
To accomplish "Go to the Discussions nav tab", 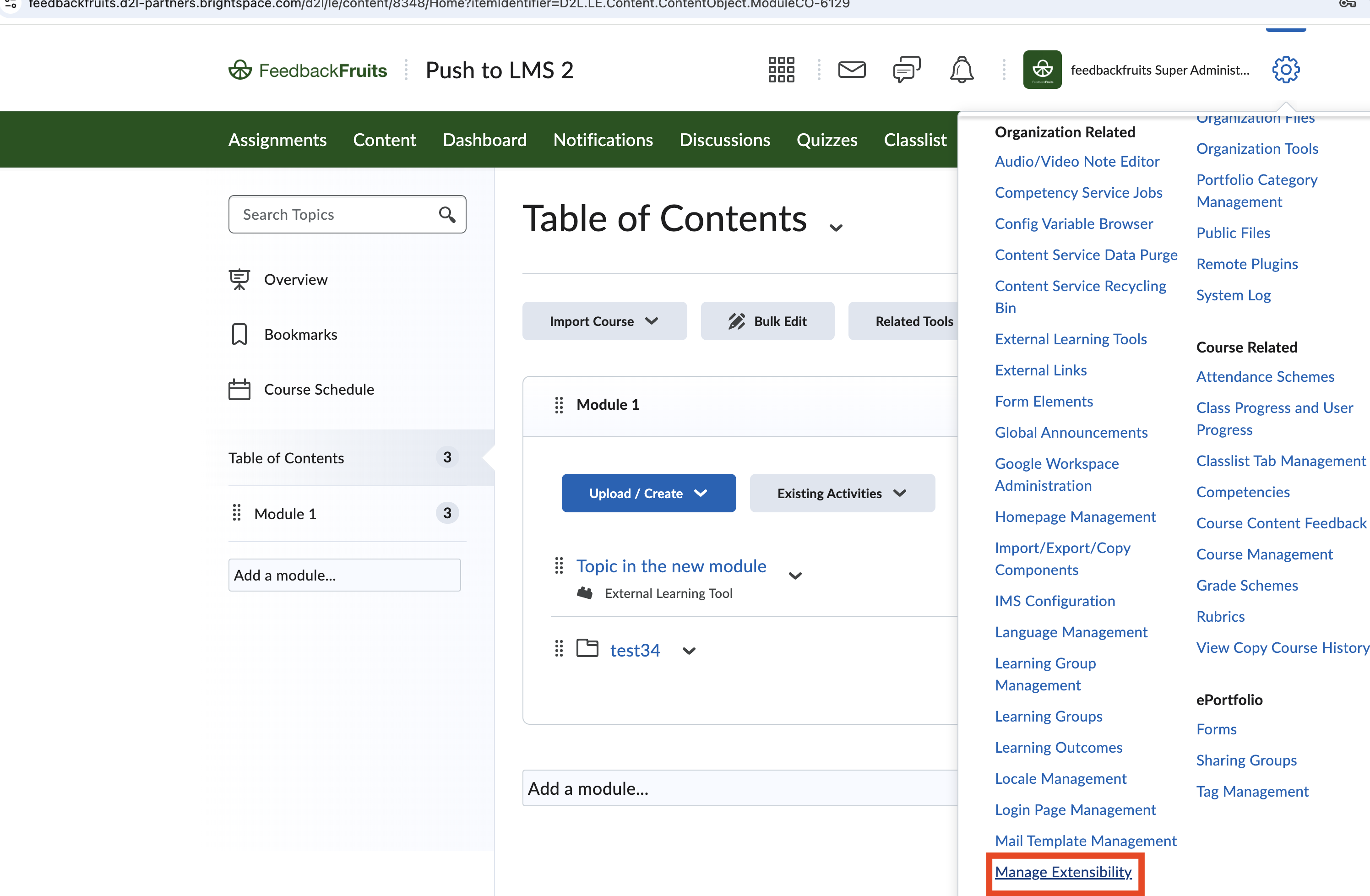I will 725,140.
